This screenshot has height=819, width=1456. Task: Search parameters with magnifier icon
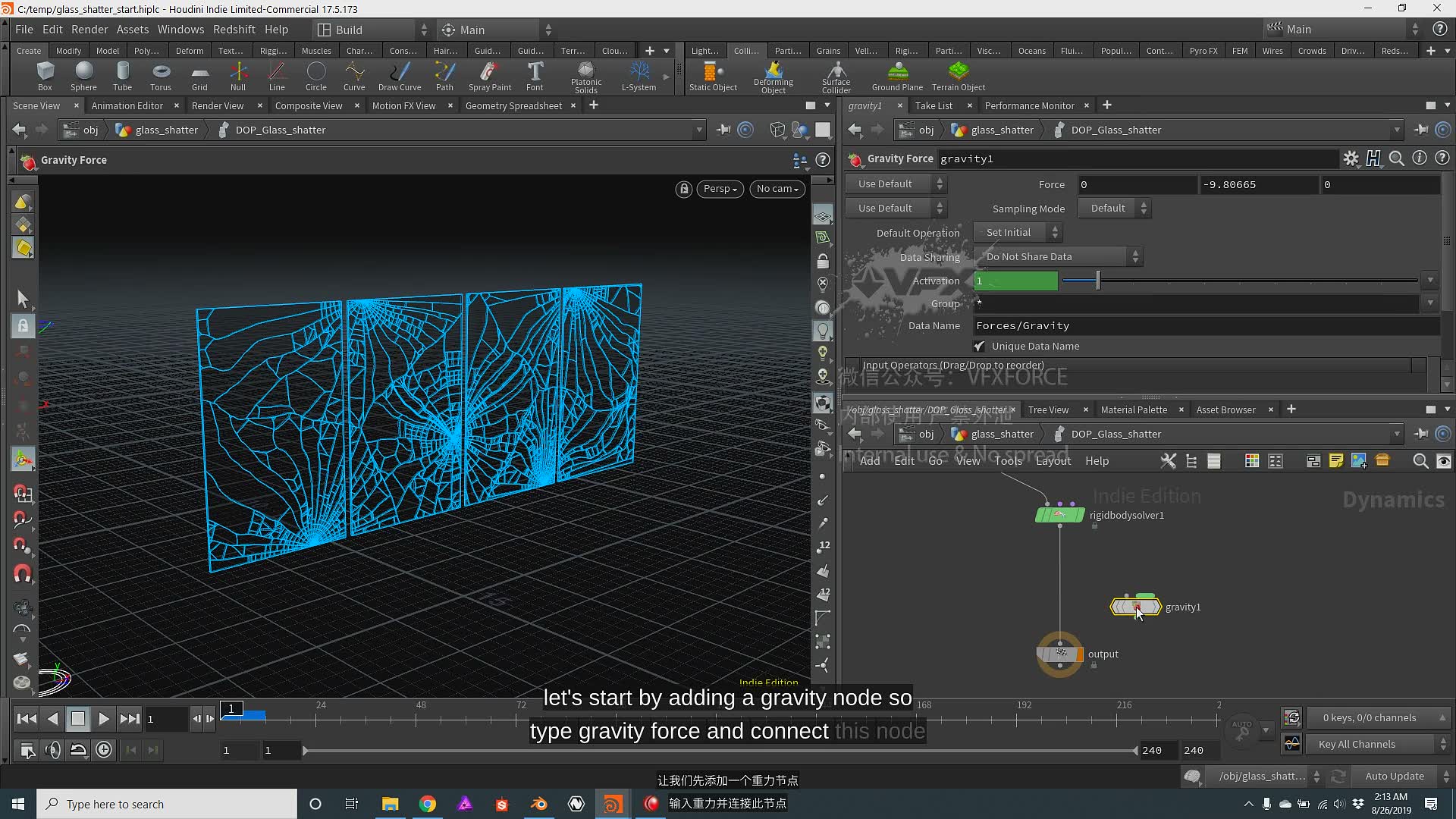[1396, 158]
